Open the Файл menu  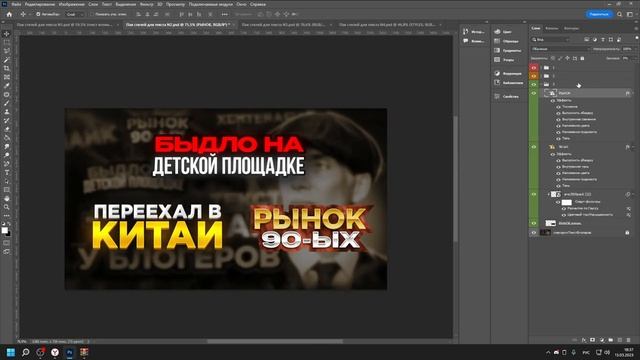pyautogui.click(x=16, y=4)
